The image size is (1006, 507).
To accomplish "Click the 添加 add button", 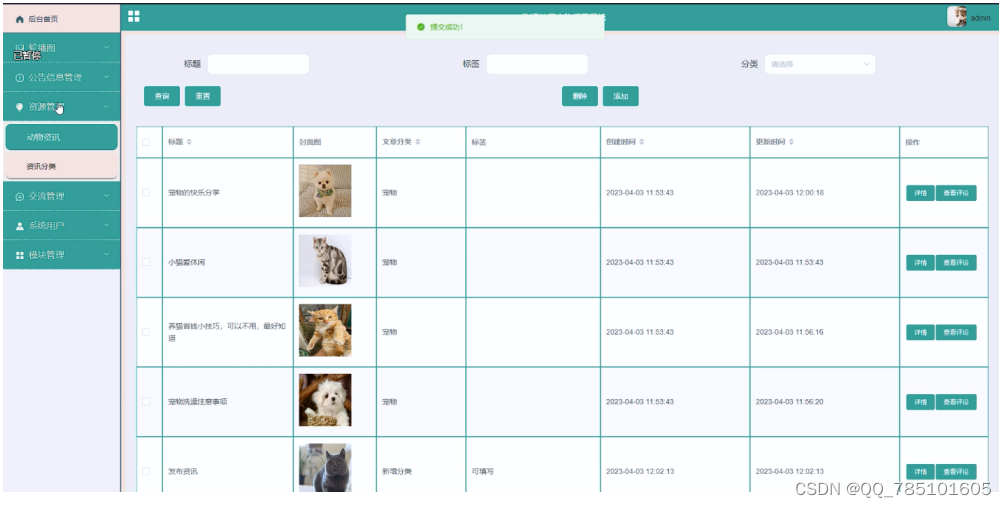I will coord(620,96).
